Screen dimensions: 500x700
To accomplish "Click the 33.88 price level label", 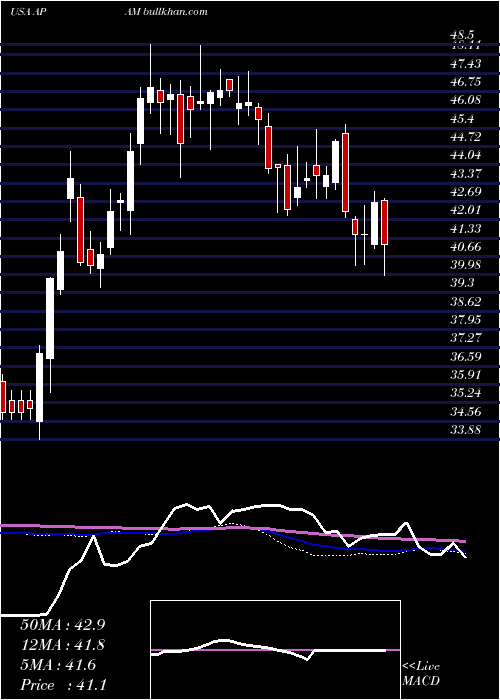I will (x=466, y=430).
